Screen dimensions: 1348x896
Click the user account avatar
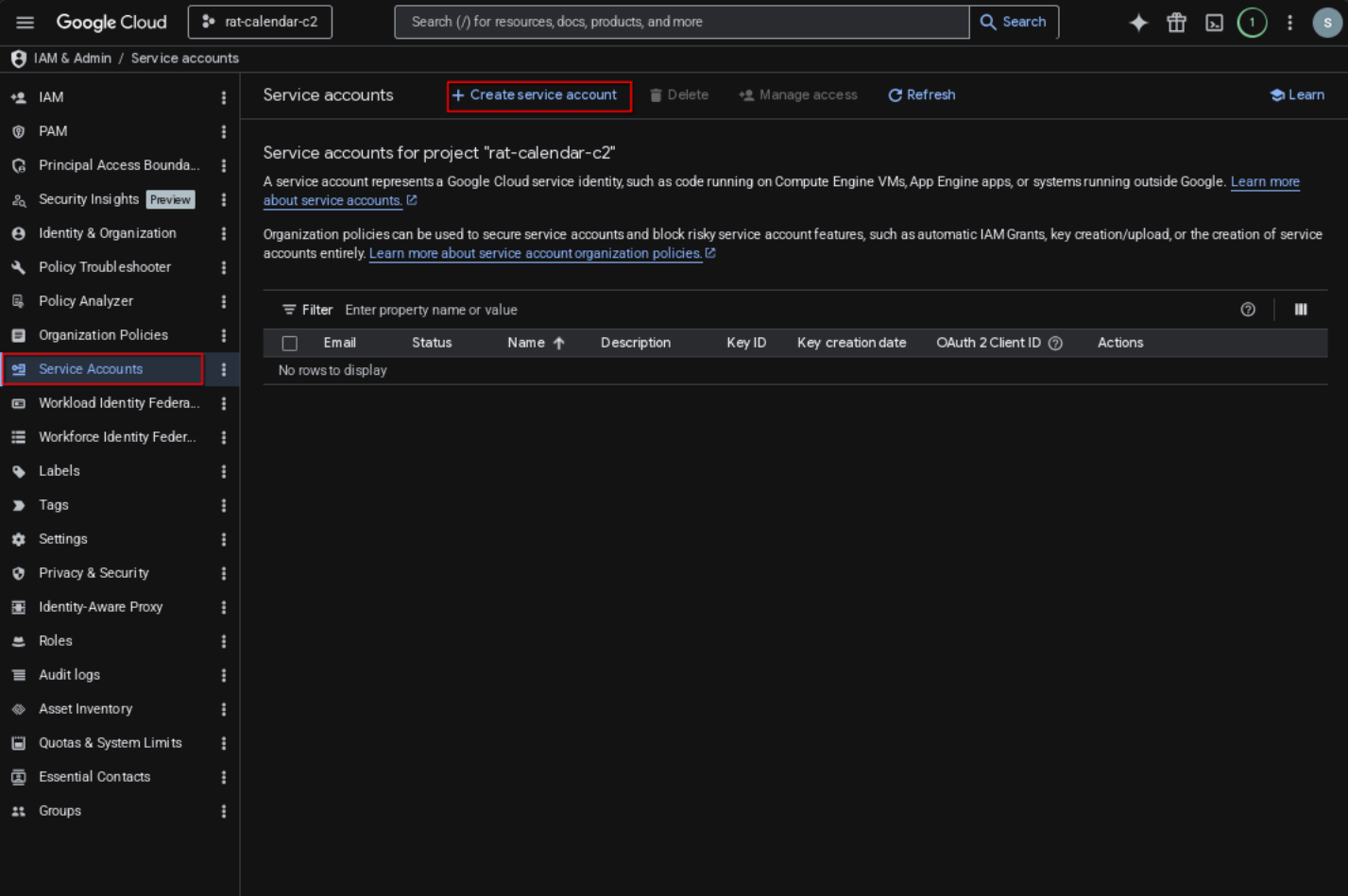pos(1327,23)
